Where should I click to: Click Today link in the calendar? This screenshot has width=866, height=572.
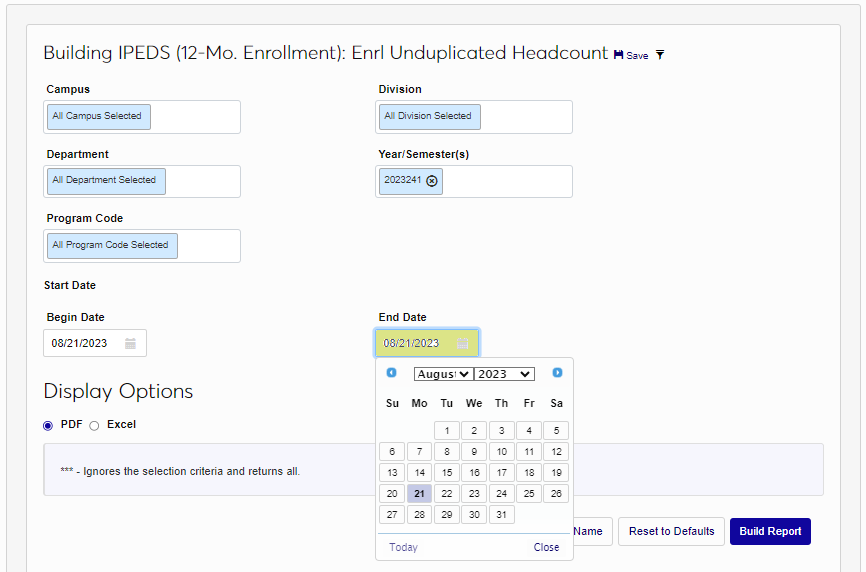coord(403,547)
